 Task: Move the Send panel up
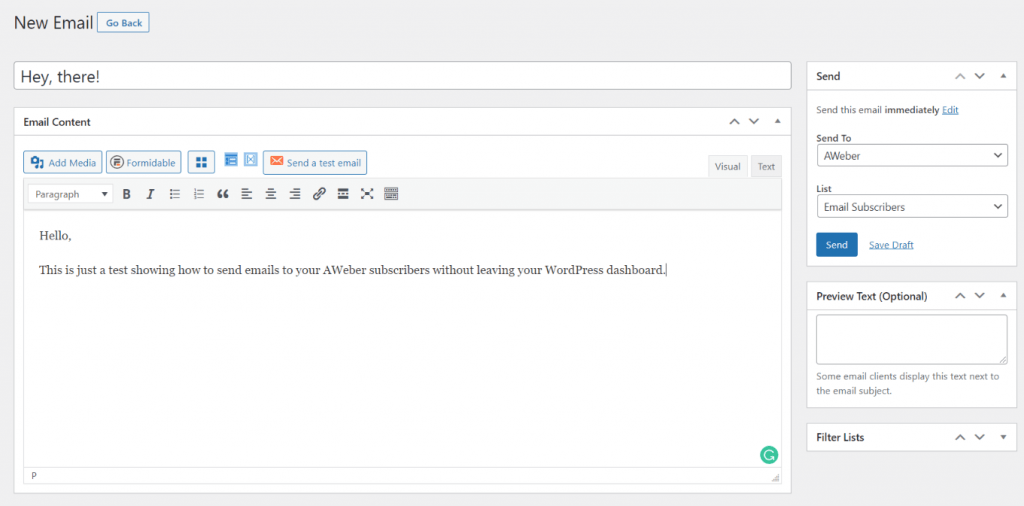[x=960, y=76]
